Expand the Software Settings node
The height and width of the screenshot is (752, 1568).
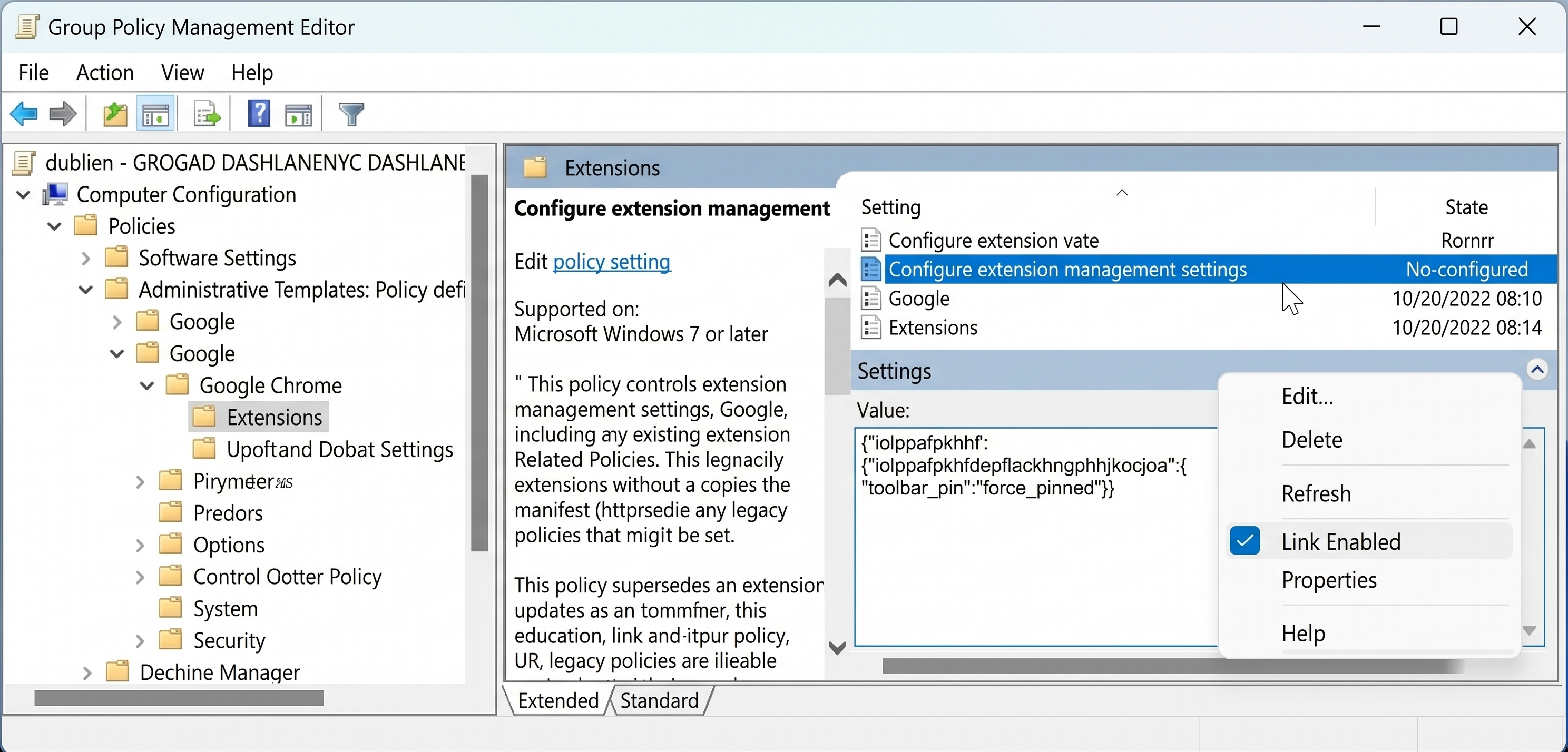[86, 259]
